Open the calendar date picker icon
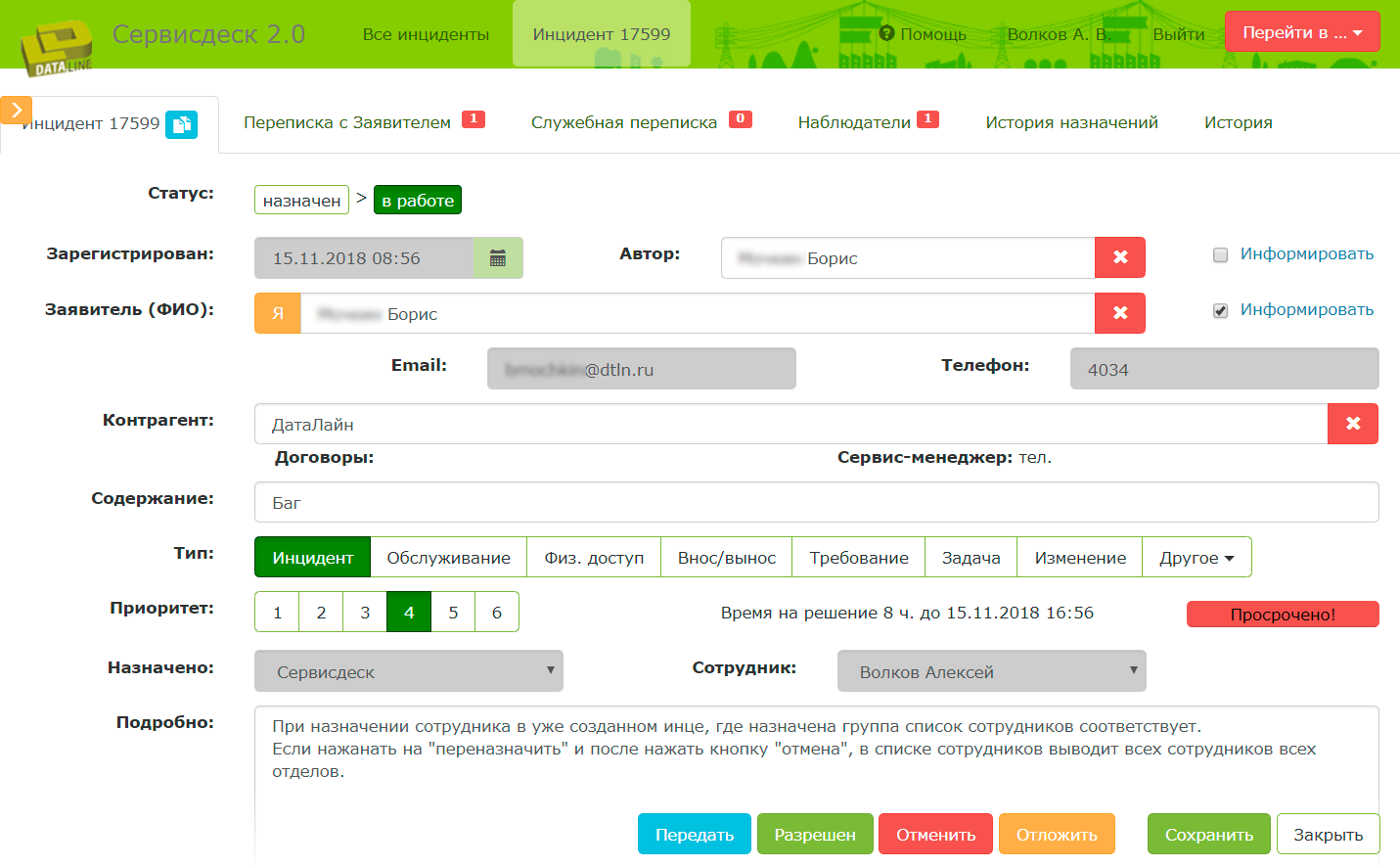1400x867 pixels. point(500,257)
